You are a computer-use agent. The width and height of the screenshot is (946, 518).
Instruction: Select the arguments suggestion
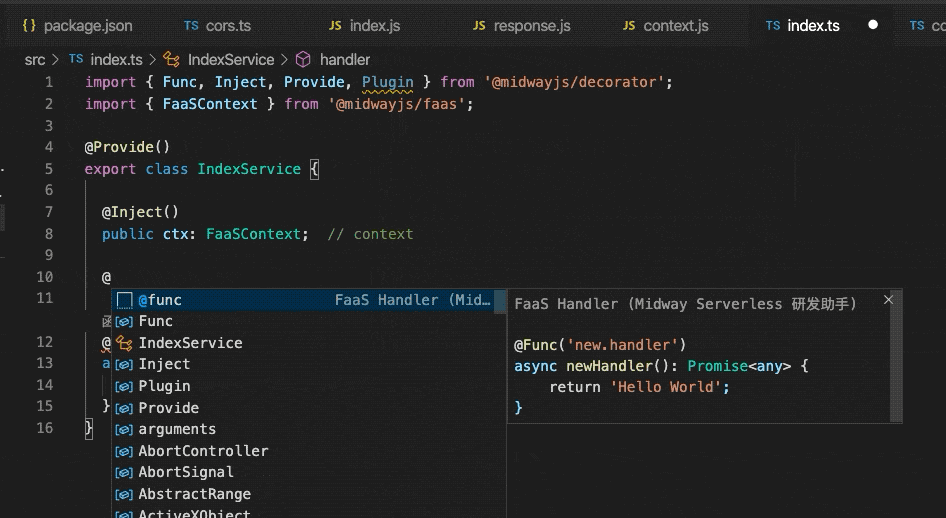(x=309, y=429)
